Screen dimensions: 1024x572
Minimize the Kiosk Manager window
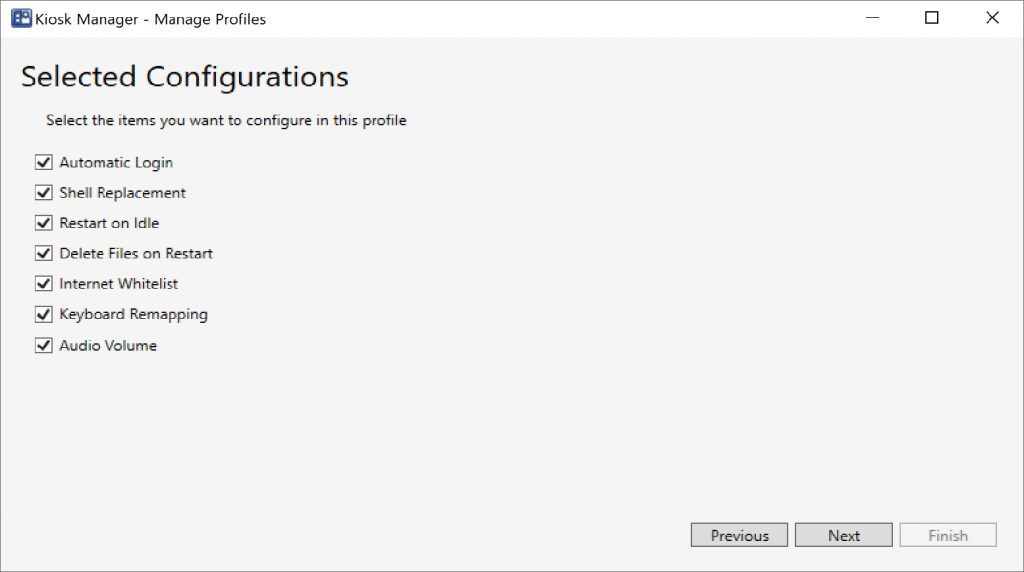pos(871,18)
